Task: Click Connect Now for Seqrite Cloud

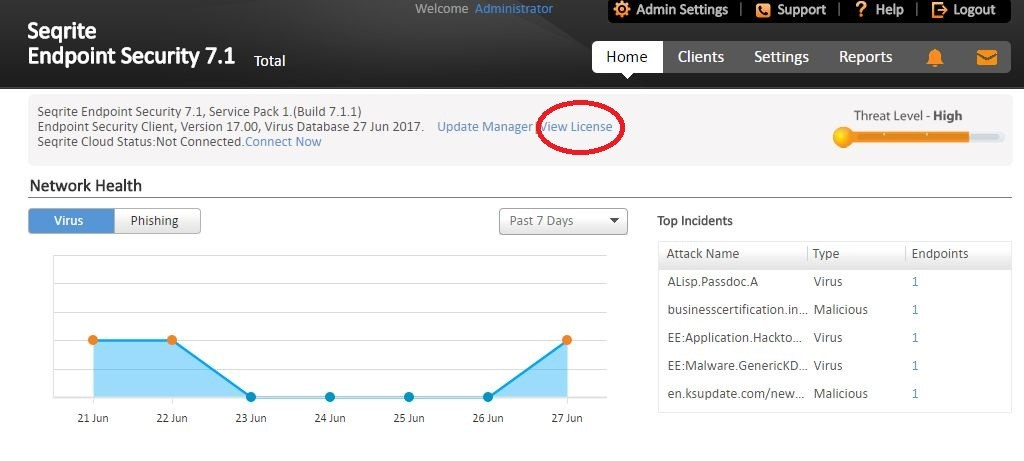Action: point(283,142)
